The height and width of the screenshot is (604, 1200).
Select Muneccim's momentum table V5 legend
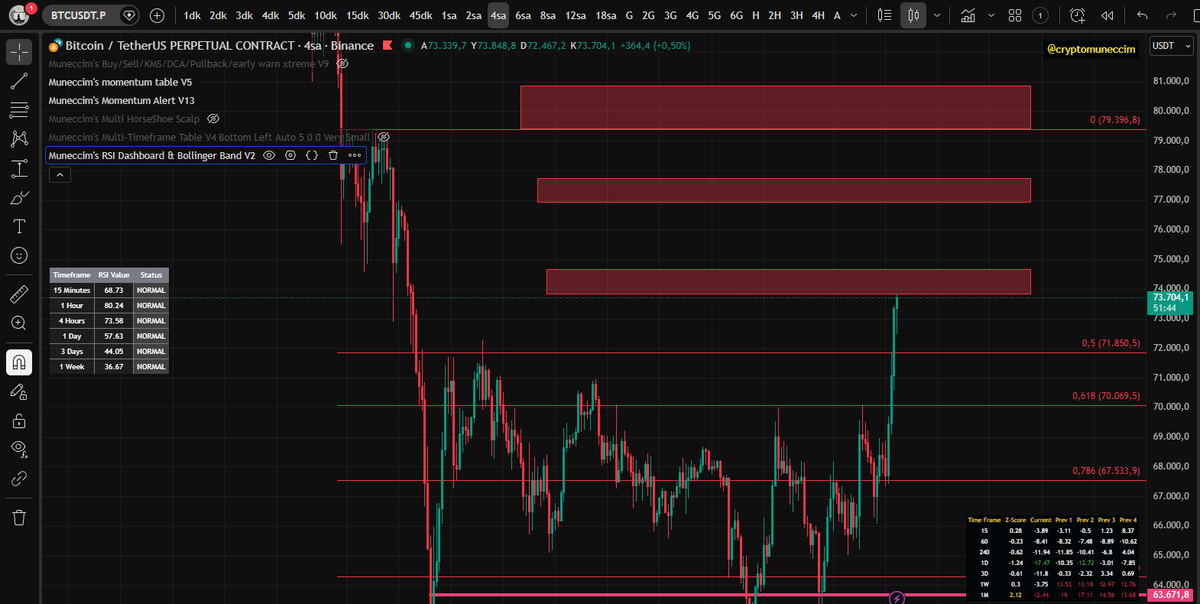pos(120,82)
